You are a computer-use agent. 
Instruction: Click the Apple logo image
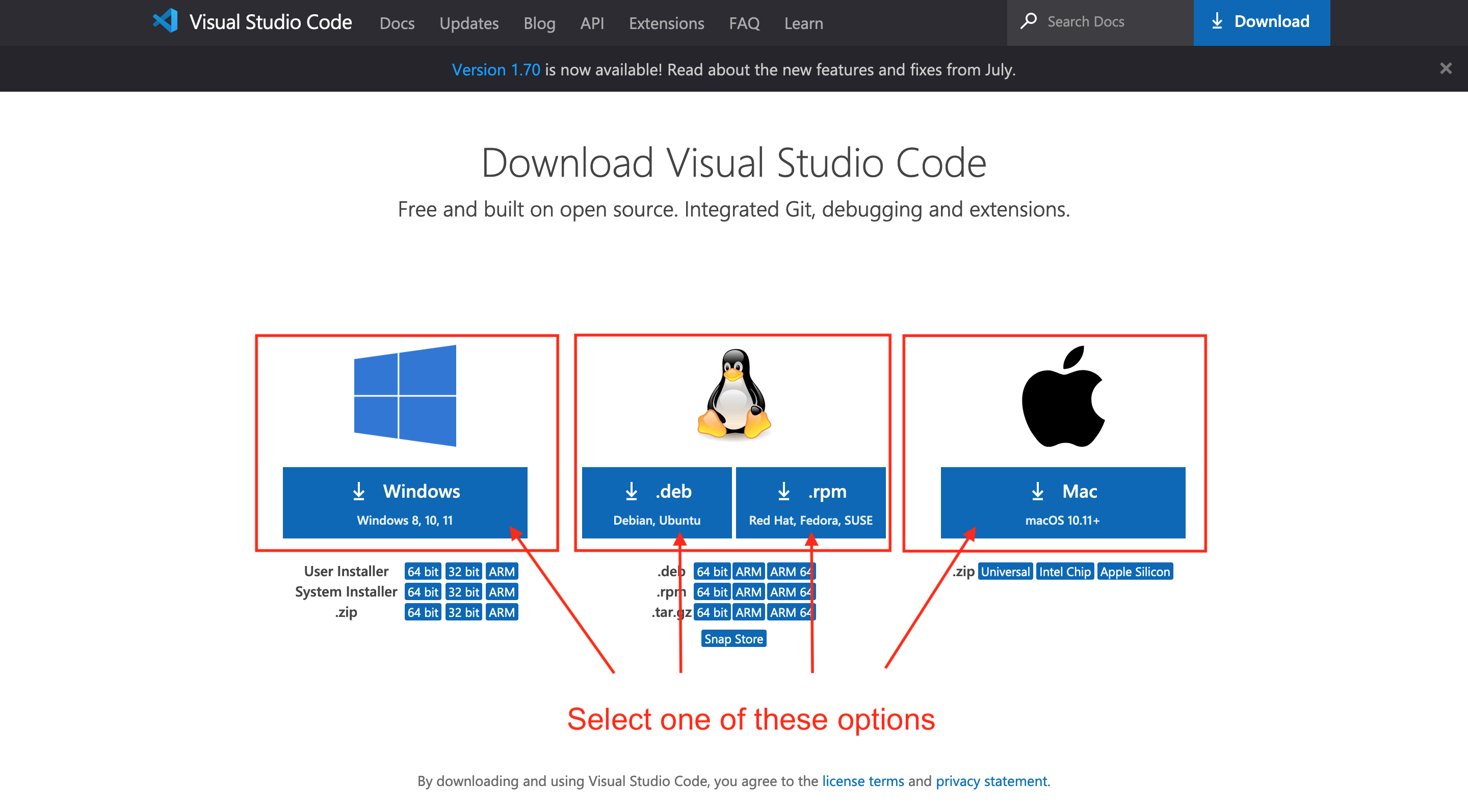1063,396
